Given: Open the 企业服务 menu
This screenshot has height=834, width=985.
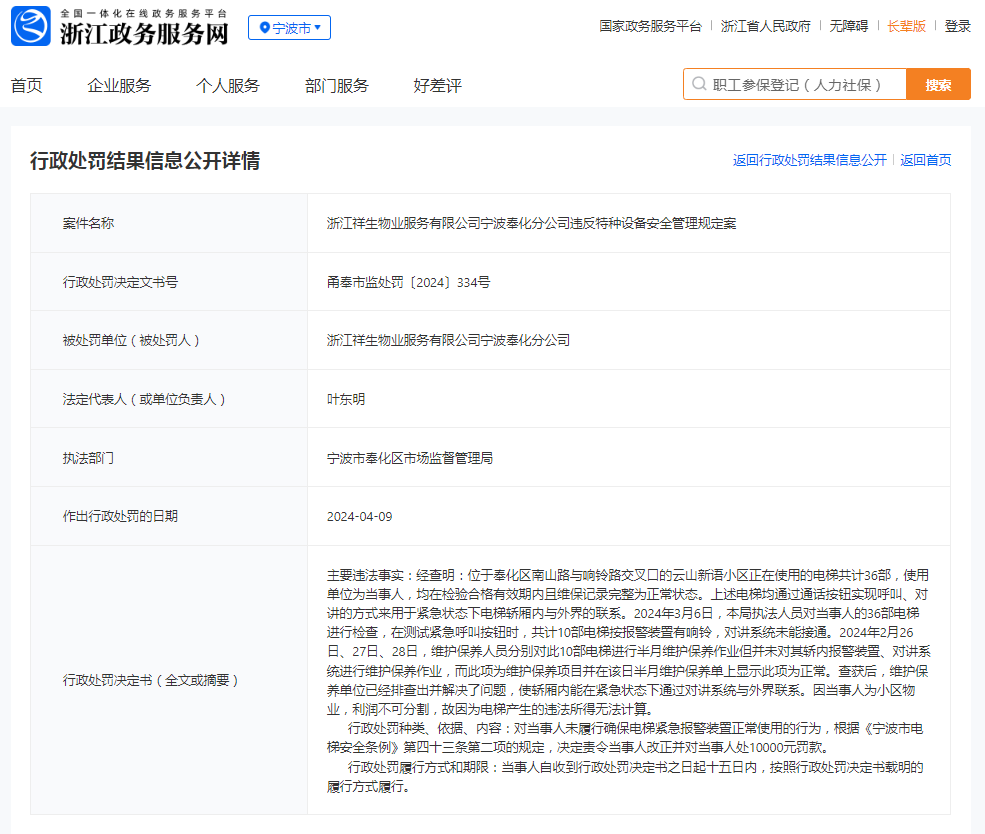Looking at the screenshot, I should pos(119,85).
